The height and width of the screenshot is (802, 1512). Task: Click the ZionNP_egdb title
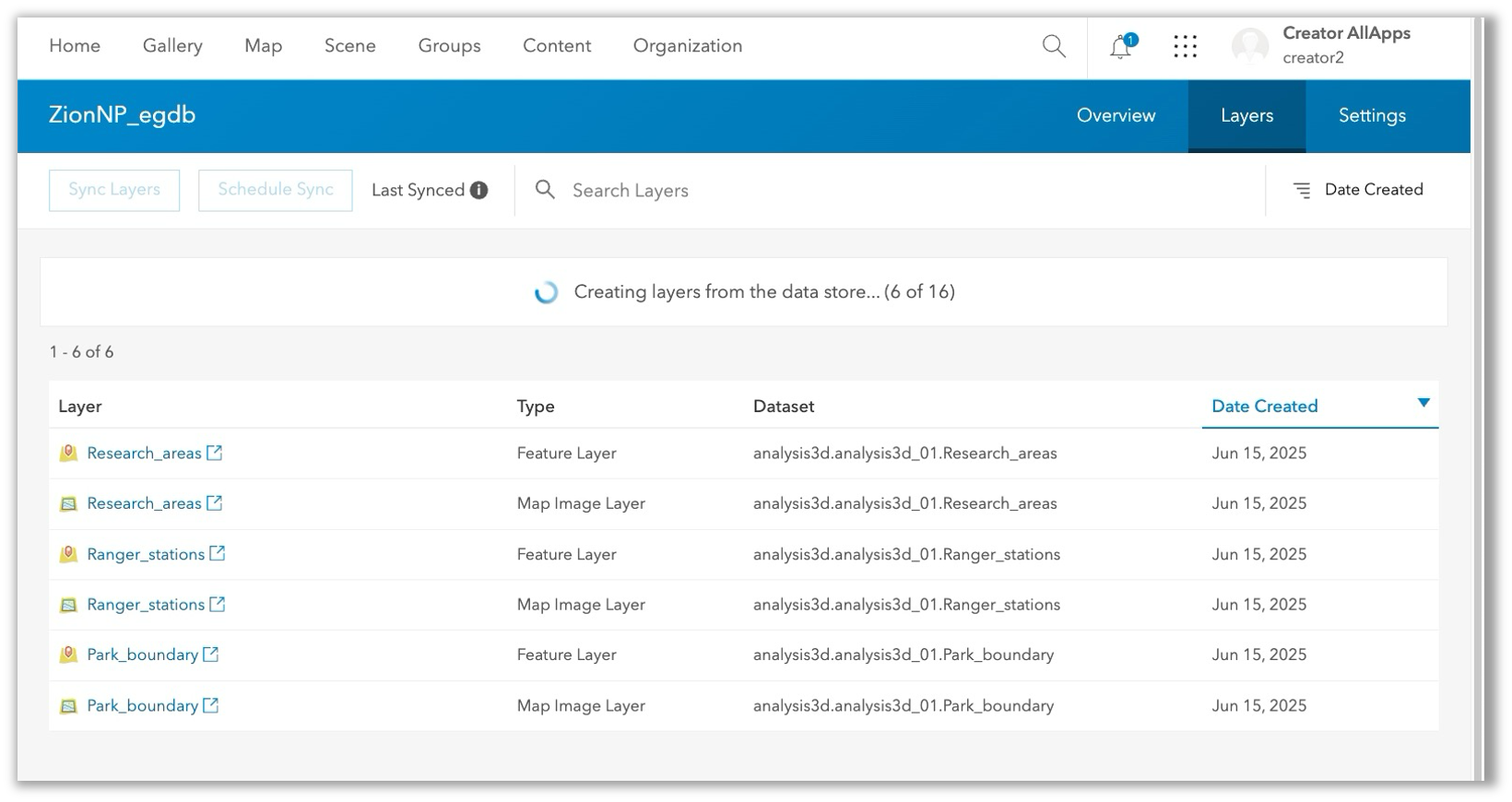[122, 115]
